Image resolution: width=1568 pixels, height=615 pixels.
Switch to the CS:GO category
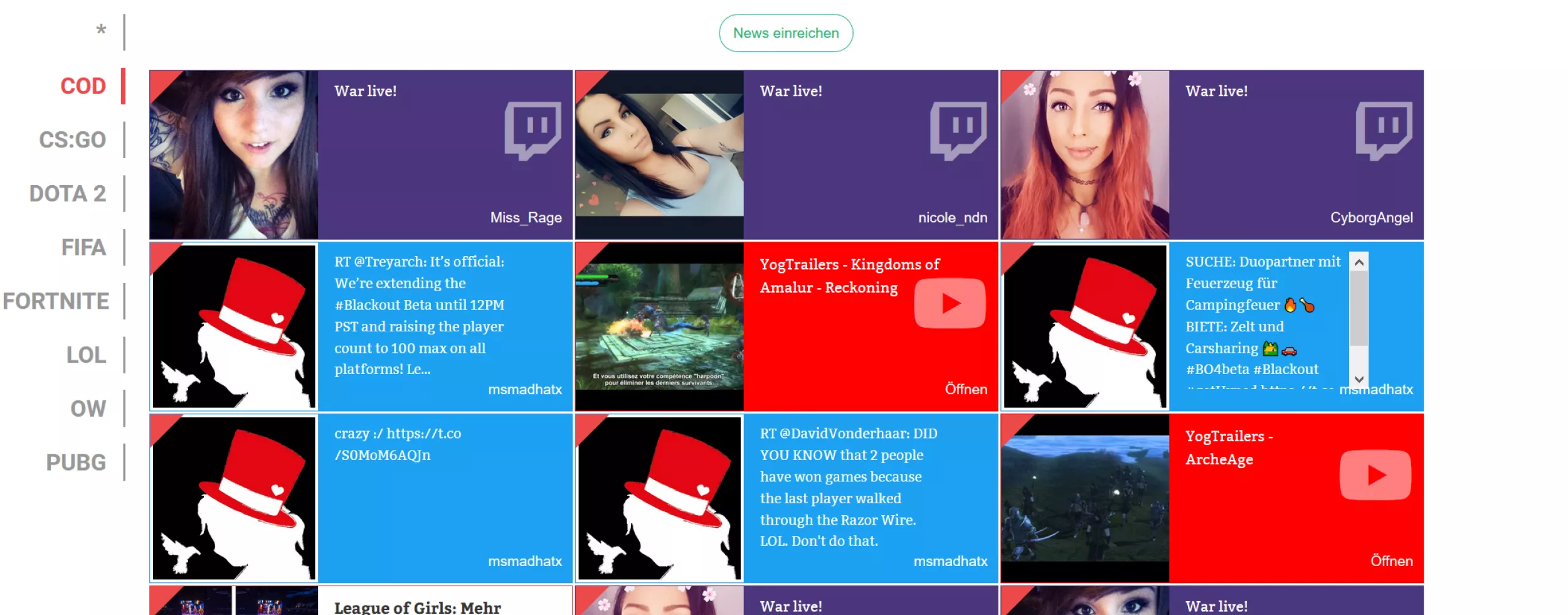click(x=73, y=140)
